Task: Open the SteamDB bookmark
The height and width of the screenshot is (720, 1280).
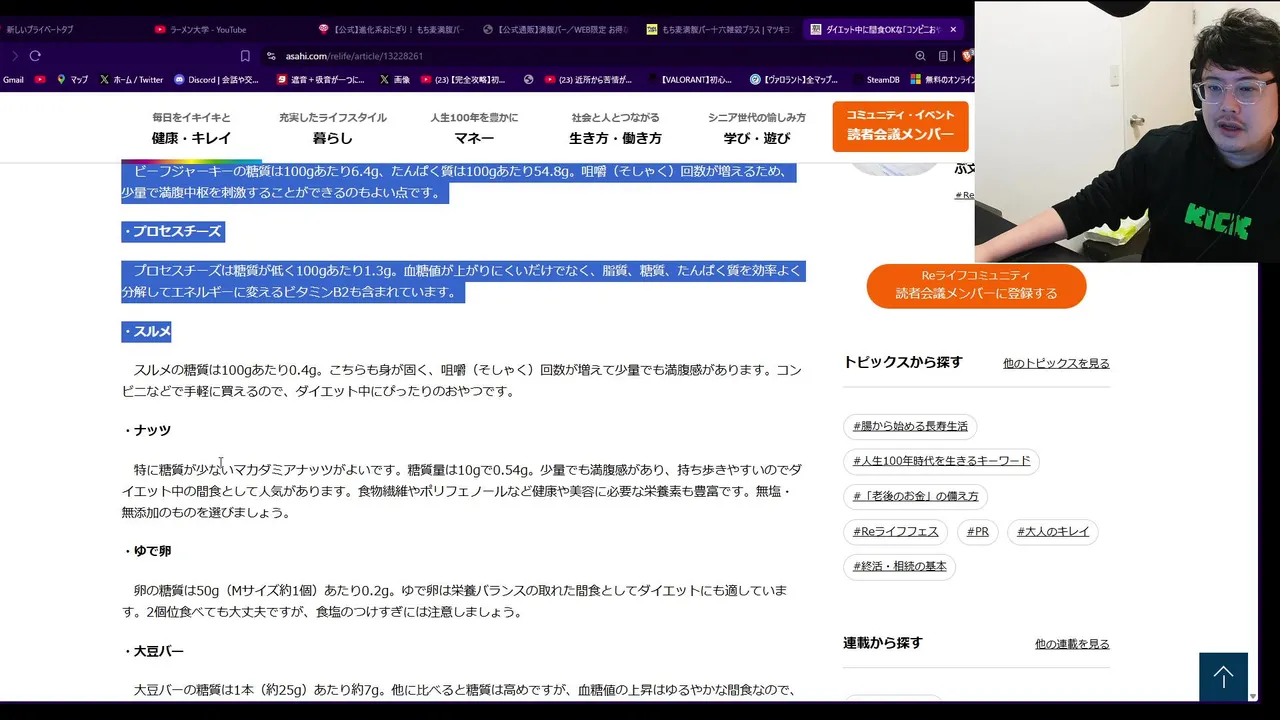Action: [x=875, y=80]
